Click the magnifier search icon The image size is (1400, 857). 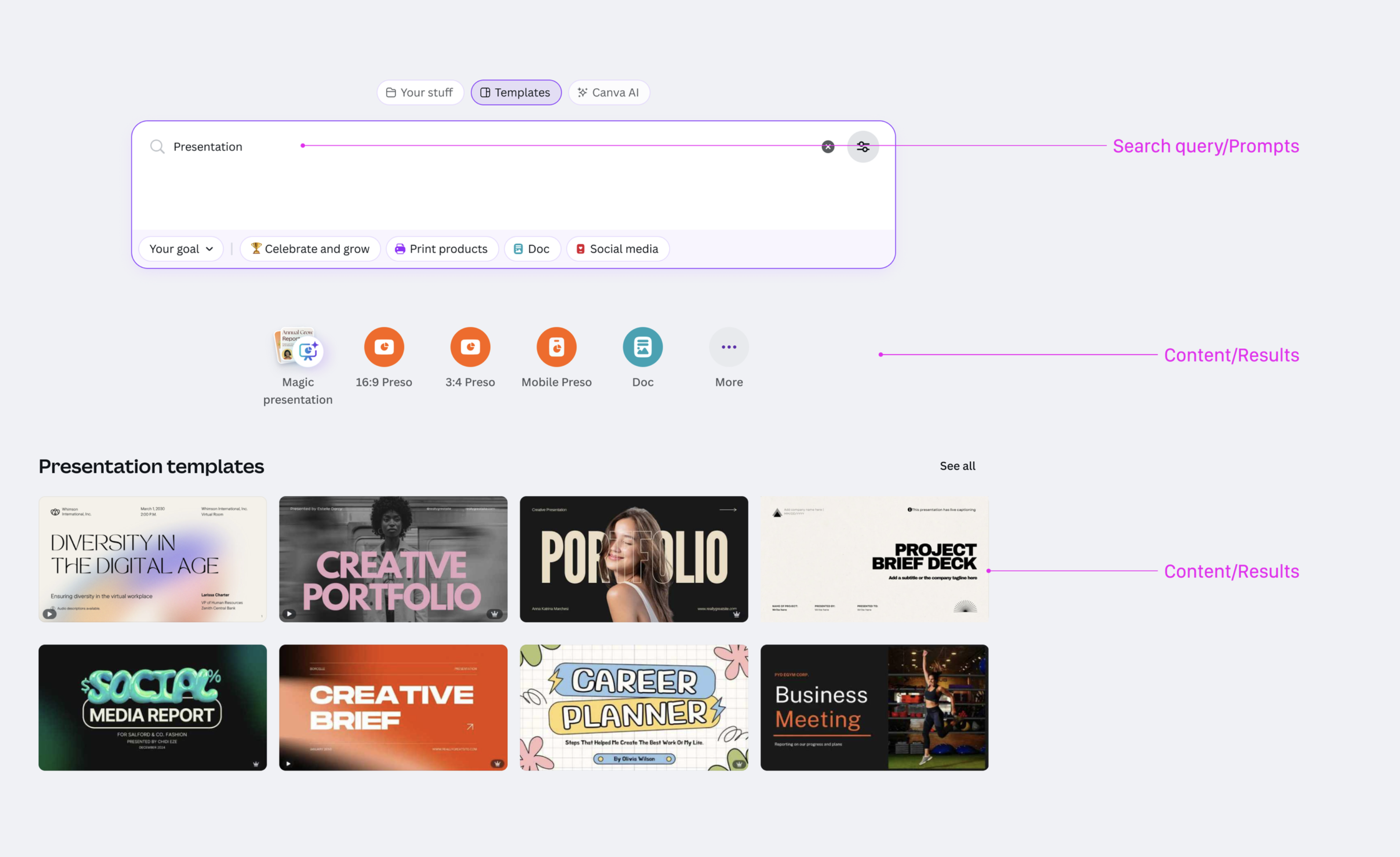[157, 147]
